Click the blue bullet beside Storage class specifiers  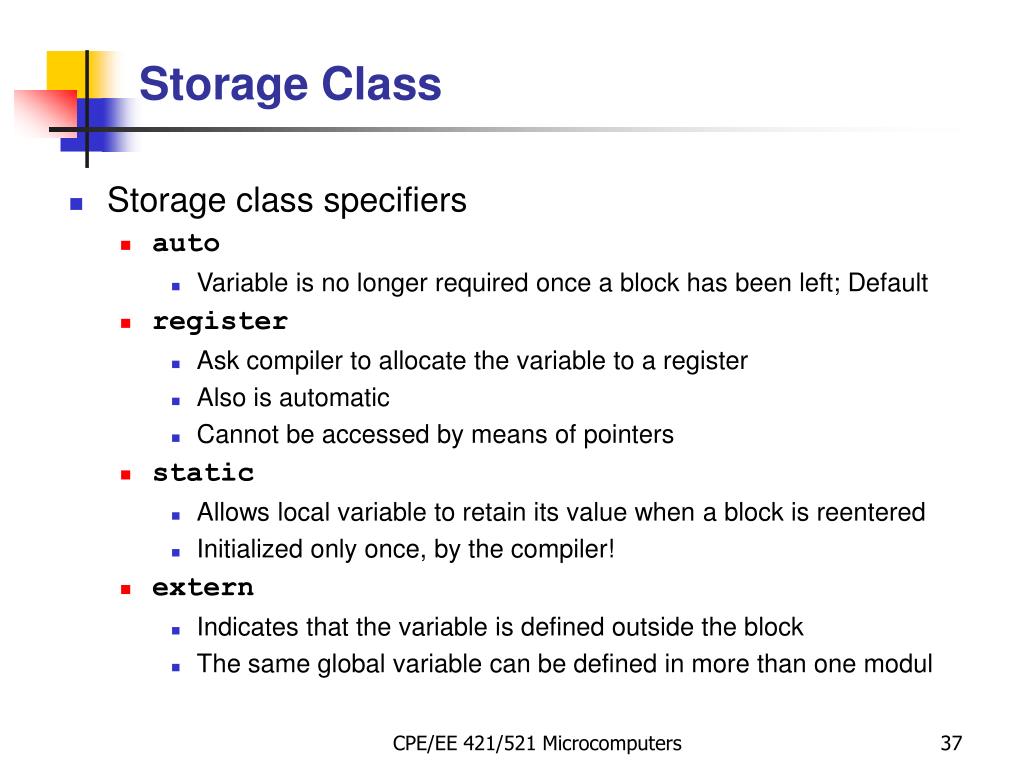[x=76, y=204]
